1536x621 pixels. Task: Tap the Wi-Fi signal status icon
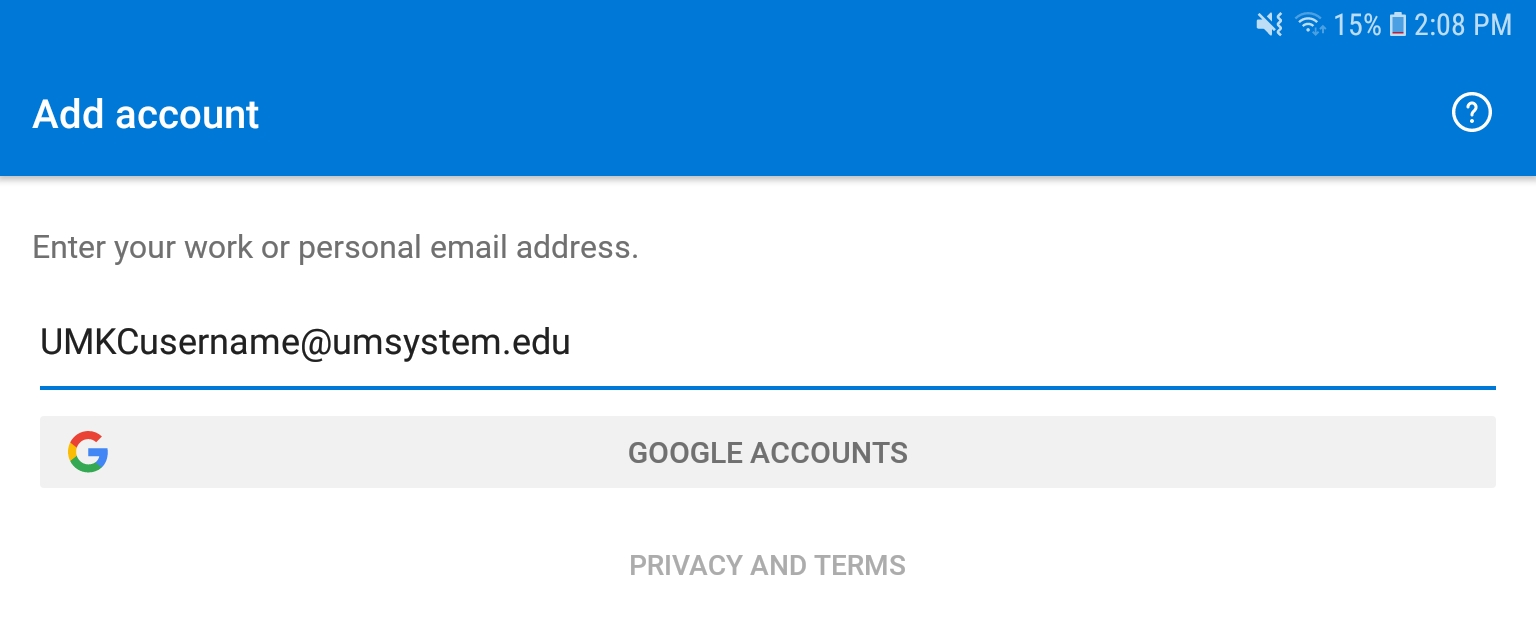[1310, 25]
